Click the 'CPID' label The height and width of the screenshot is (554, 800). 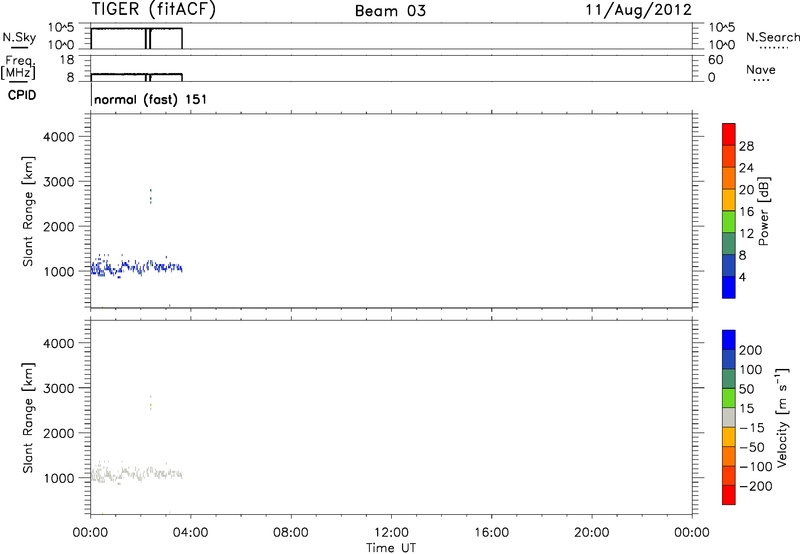coord(22,95)
